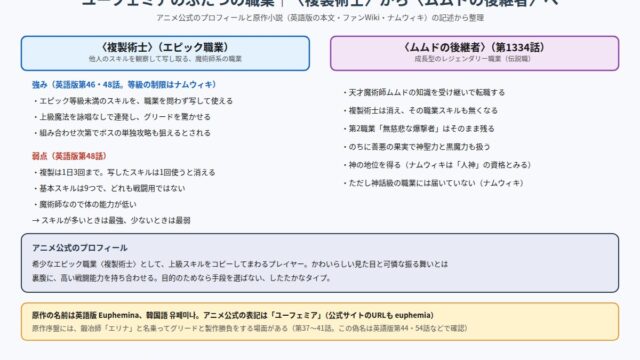
Task: Click the bullet '基本スキルは9つで、どれも戦闘用ではない'
Action: tap(109, 188)
